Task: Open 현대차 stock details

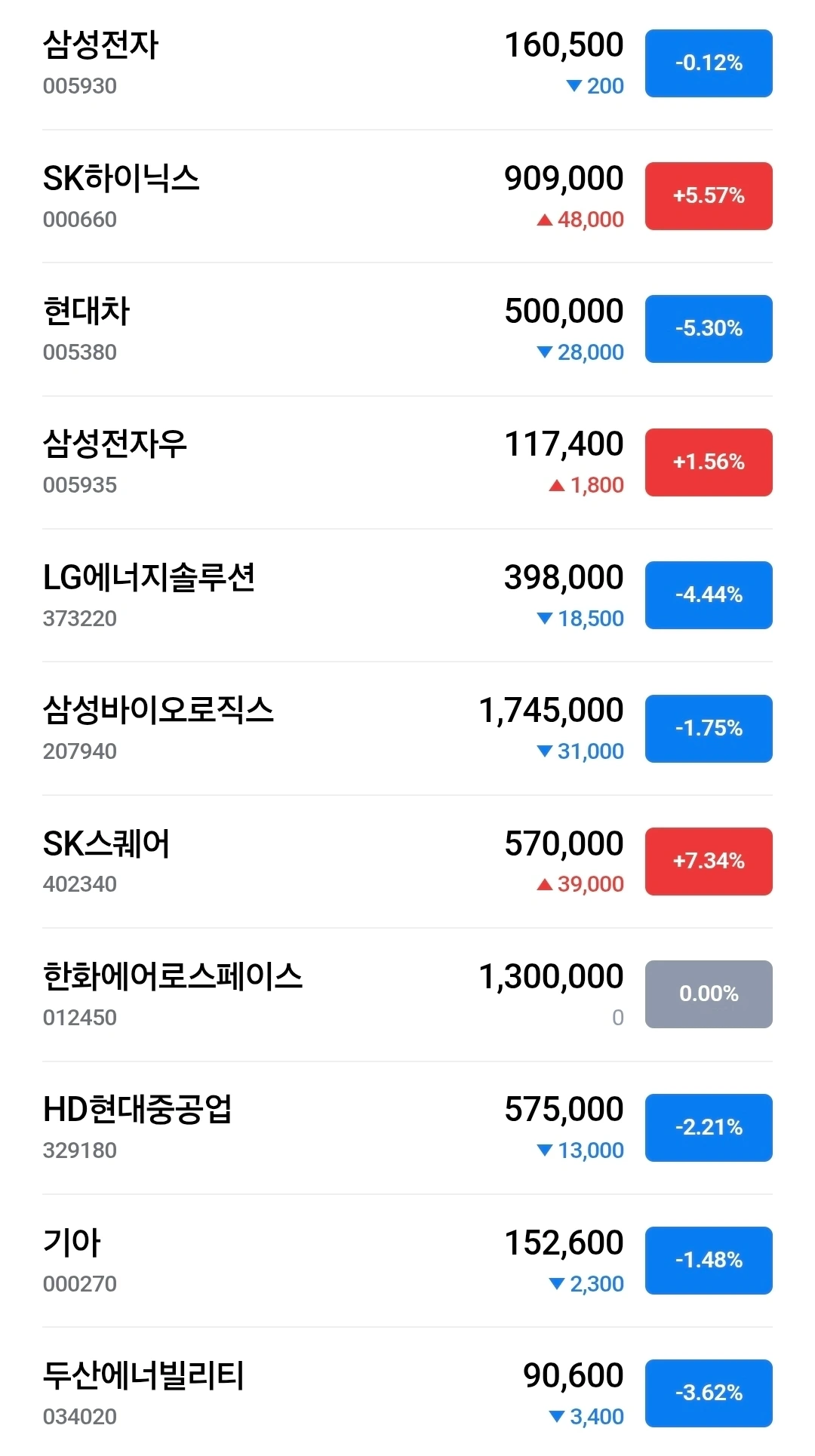Action: [x=407, y=330]
